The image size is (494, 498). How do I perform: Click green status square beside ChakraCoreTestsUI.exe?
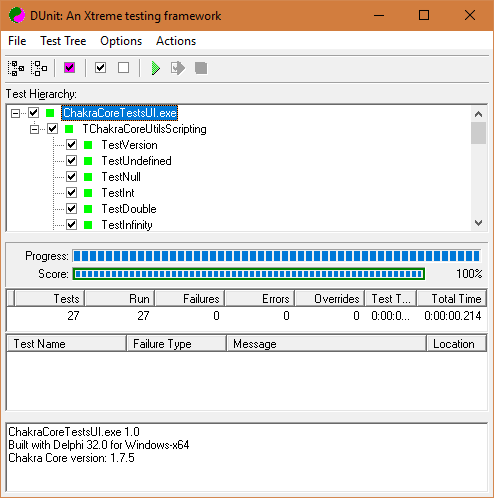click(50, 113)
